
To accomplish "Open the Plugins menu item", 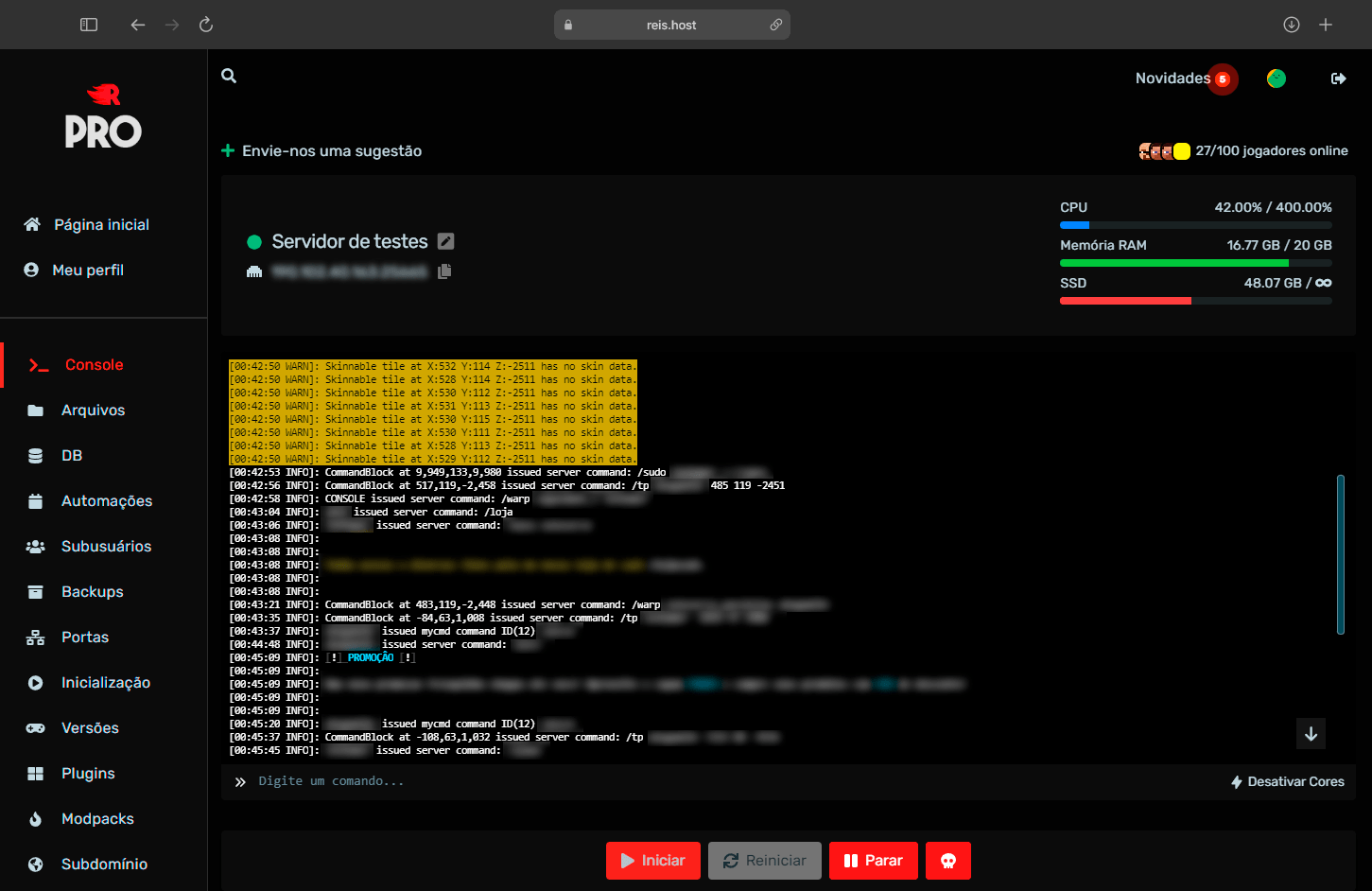I will pyautogui.click(x=88, y=774).
